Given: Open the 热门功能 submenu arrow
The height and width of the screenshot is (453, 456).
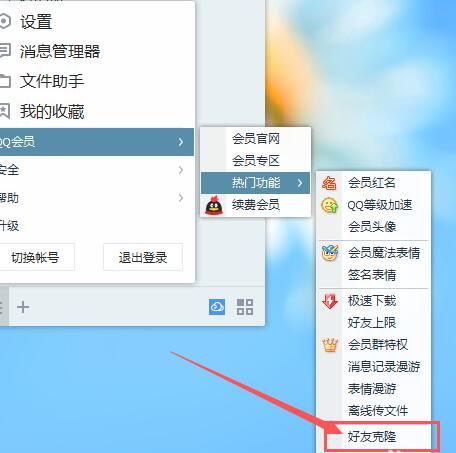Looking at the screenshot, I should (300, 183).
